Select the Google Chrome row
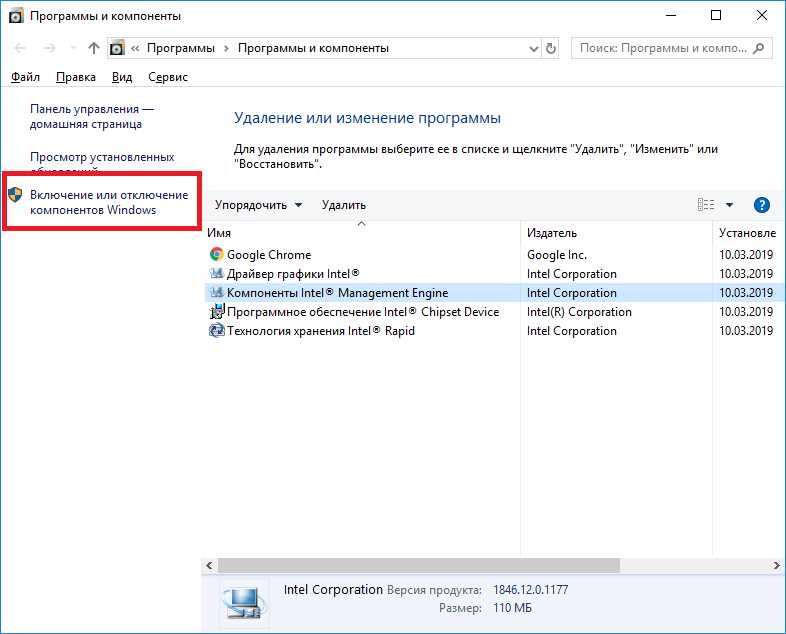This screenshot has width=786, height=634. 494,255
